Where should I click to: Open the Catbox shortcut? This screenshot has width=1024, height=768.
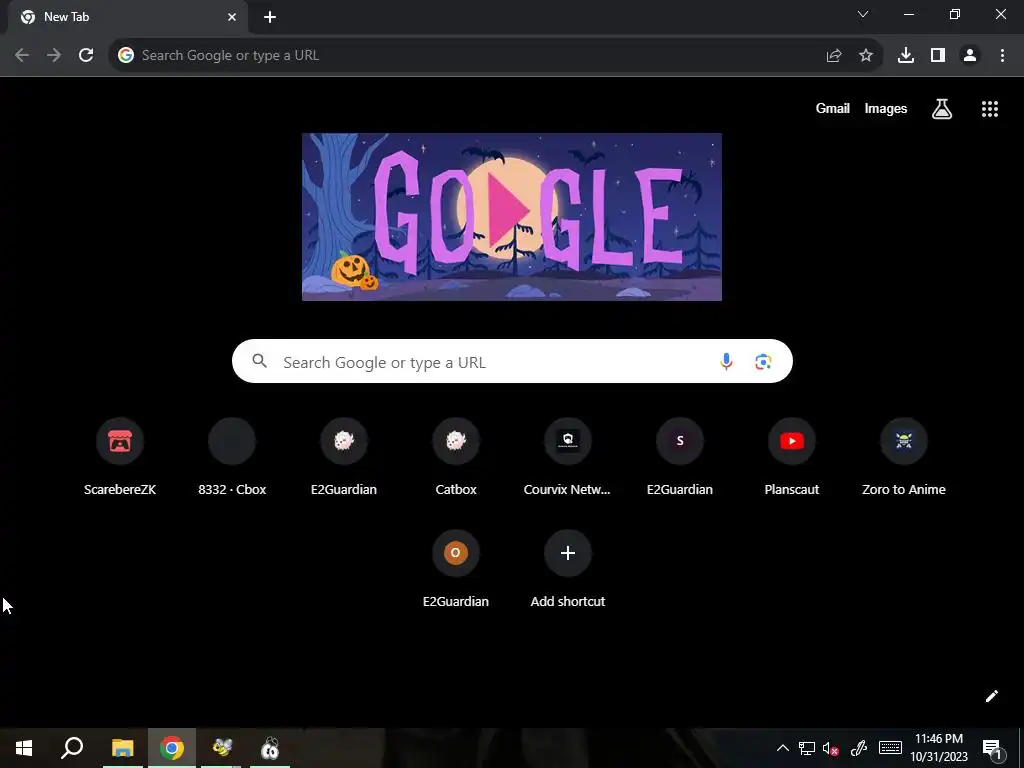pyautogui.click(x=456, y=456)
